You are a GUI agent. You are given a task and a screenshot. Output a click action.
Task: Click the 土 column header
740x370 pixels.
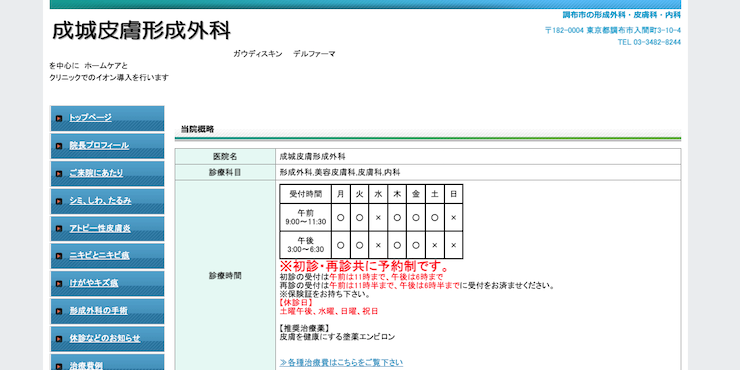coord(435,194)
